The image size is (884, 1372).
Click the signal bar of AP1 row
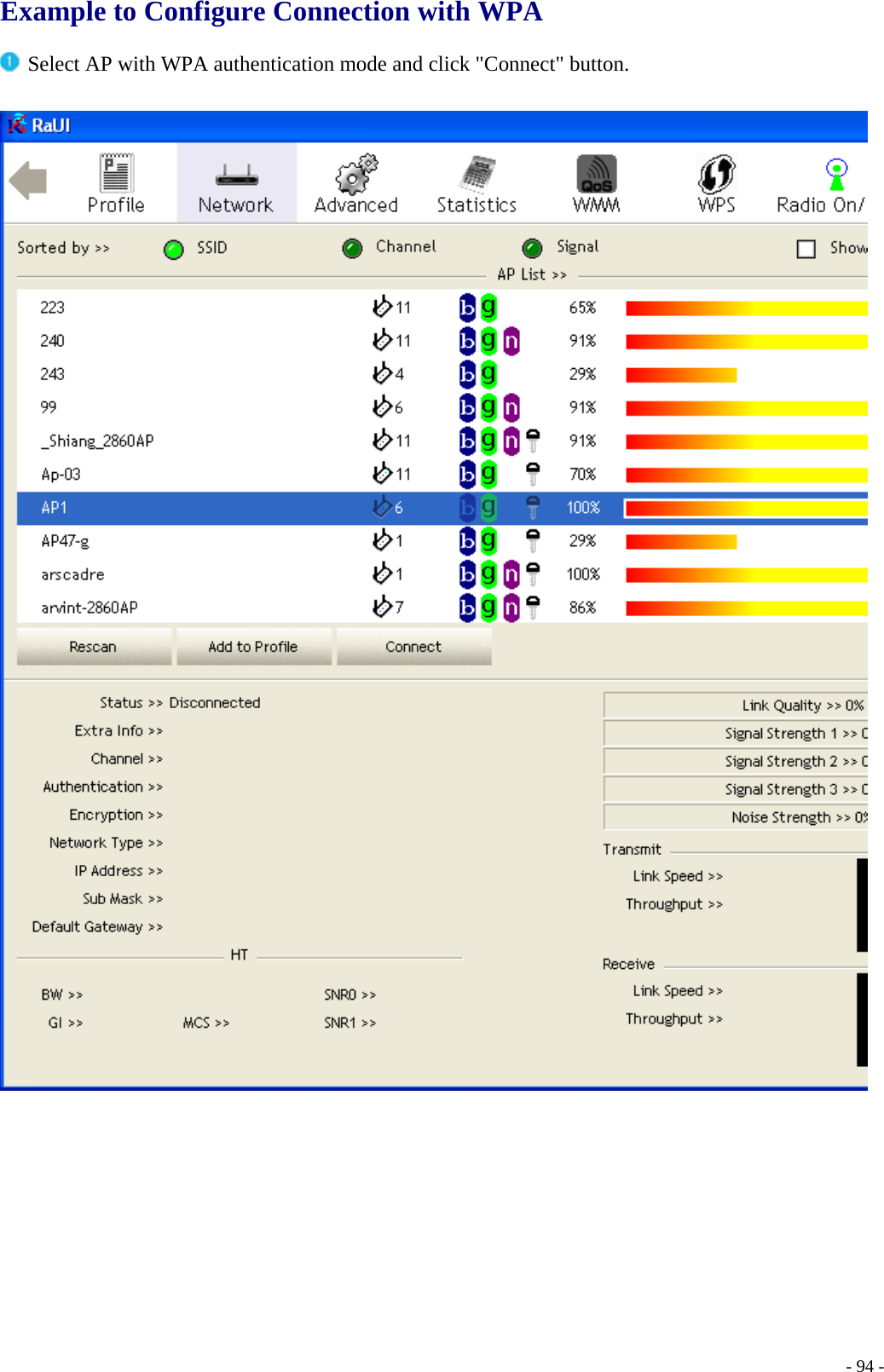coord(746,509)
